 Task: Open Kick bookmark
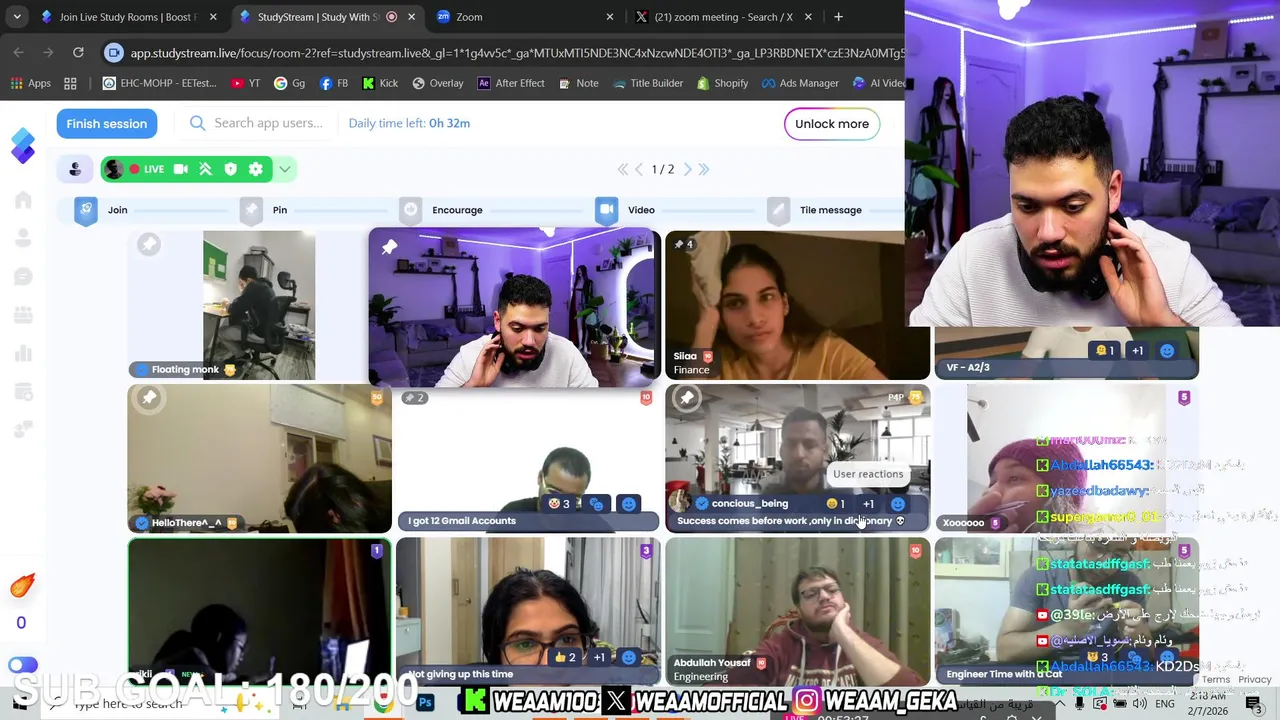point(379,83)
